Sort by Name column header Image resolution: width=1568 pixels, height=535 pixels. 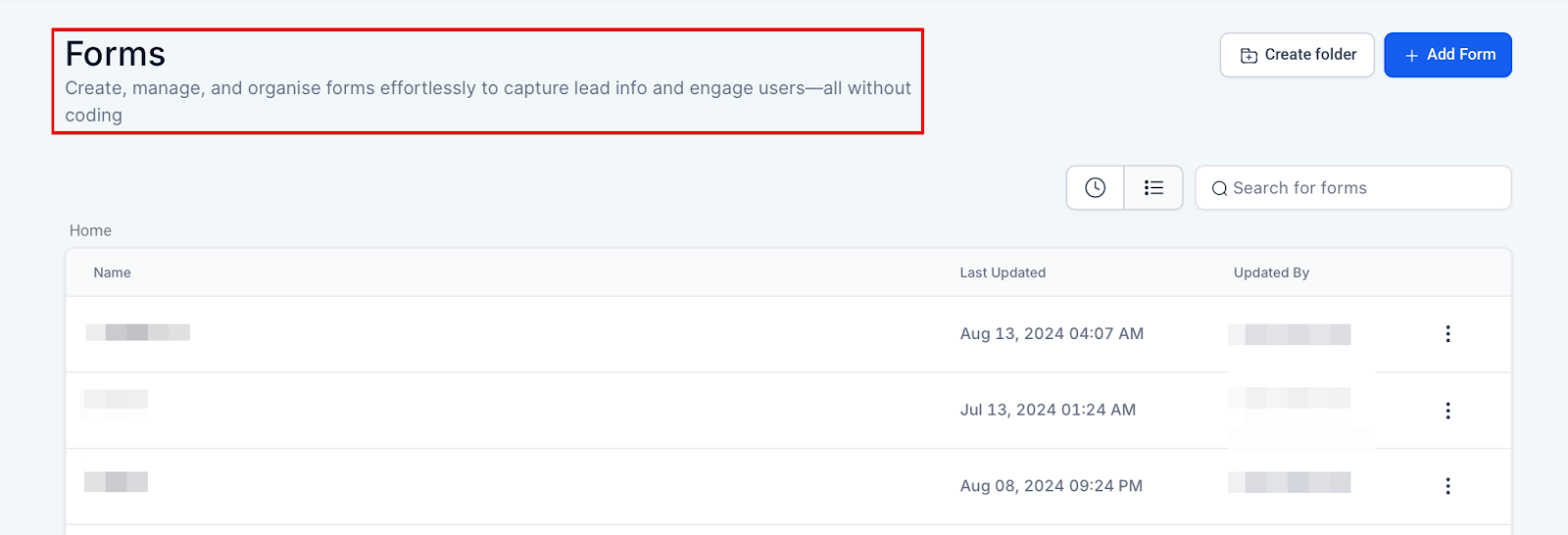click(x=112, y=272)
